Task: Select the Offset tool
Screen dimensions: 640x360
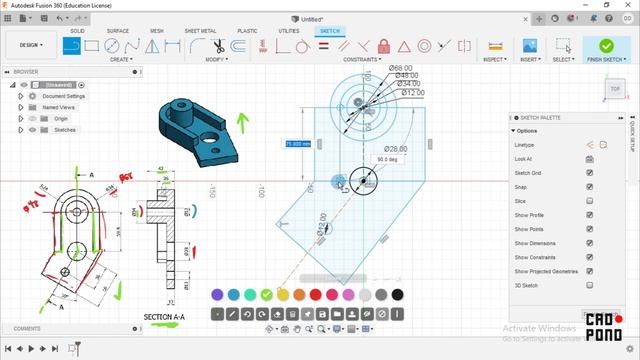Action: click(x=238, y=46)
